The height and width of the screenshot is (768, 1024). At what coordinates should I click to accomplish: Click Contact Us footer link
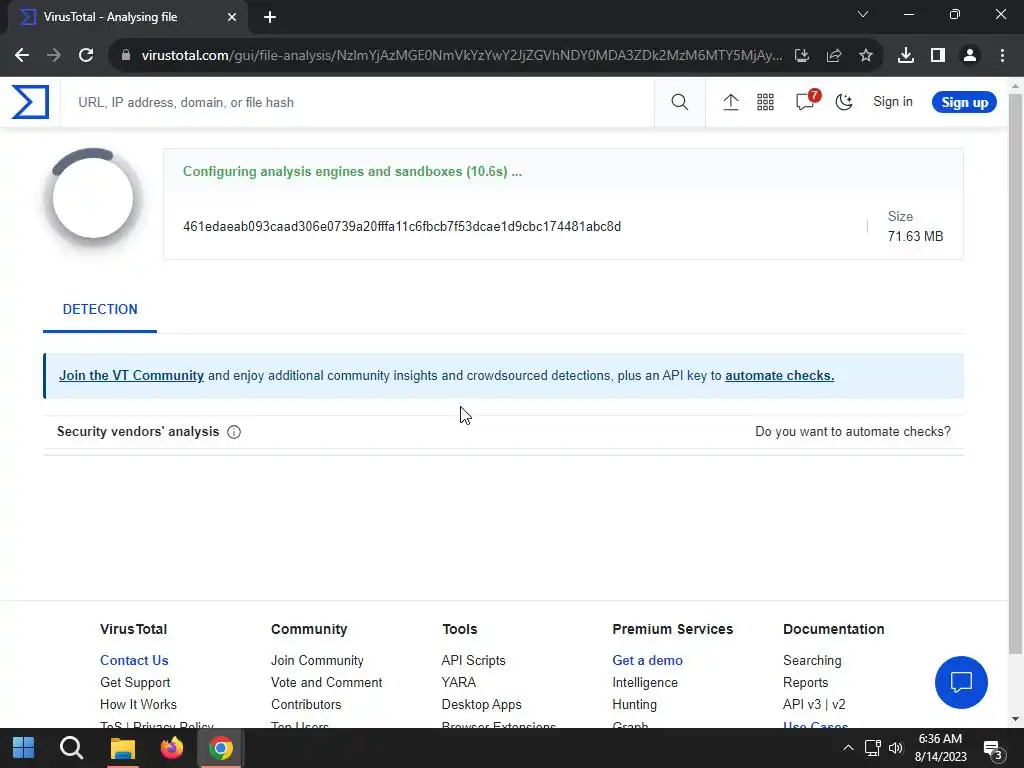(x=134, y=660)
